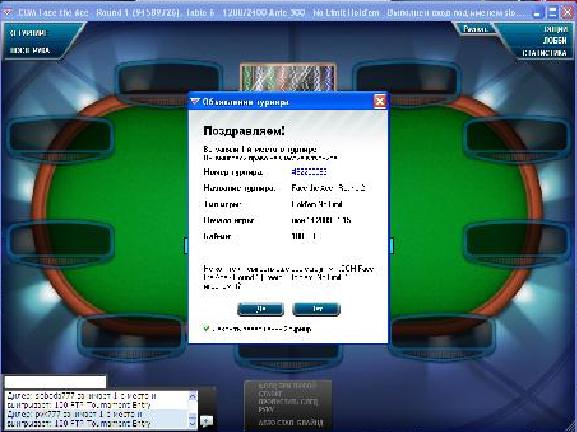Open the blue tournament number link
The height and width of the screenshot is (432, 577).
click(309, 172)
